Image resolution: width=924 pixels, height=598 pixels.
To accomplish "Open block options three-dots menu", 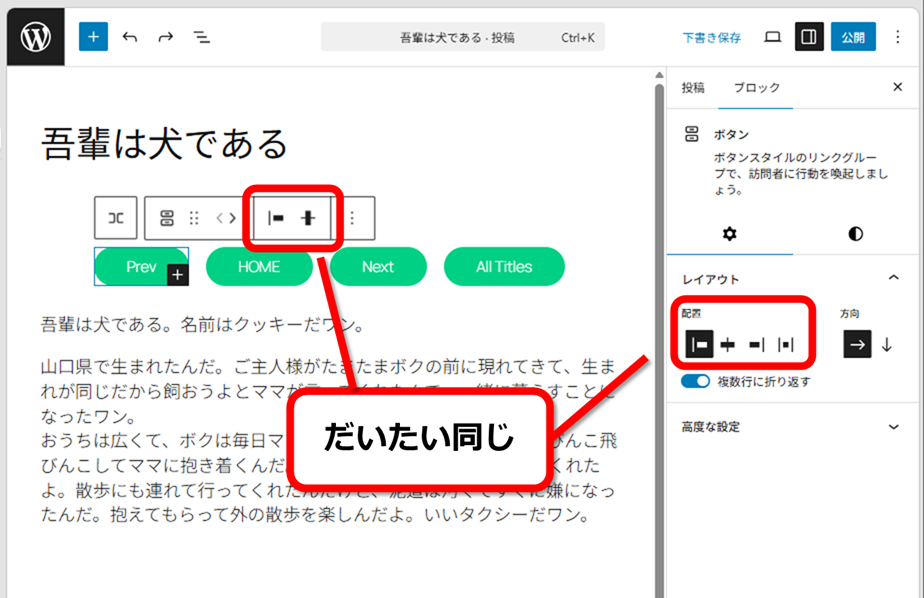I will [x=352, y=218].
